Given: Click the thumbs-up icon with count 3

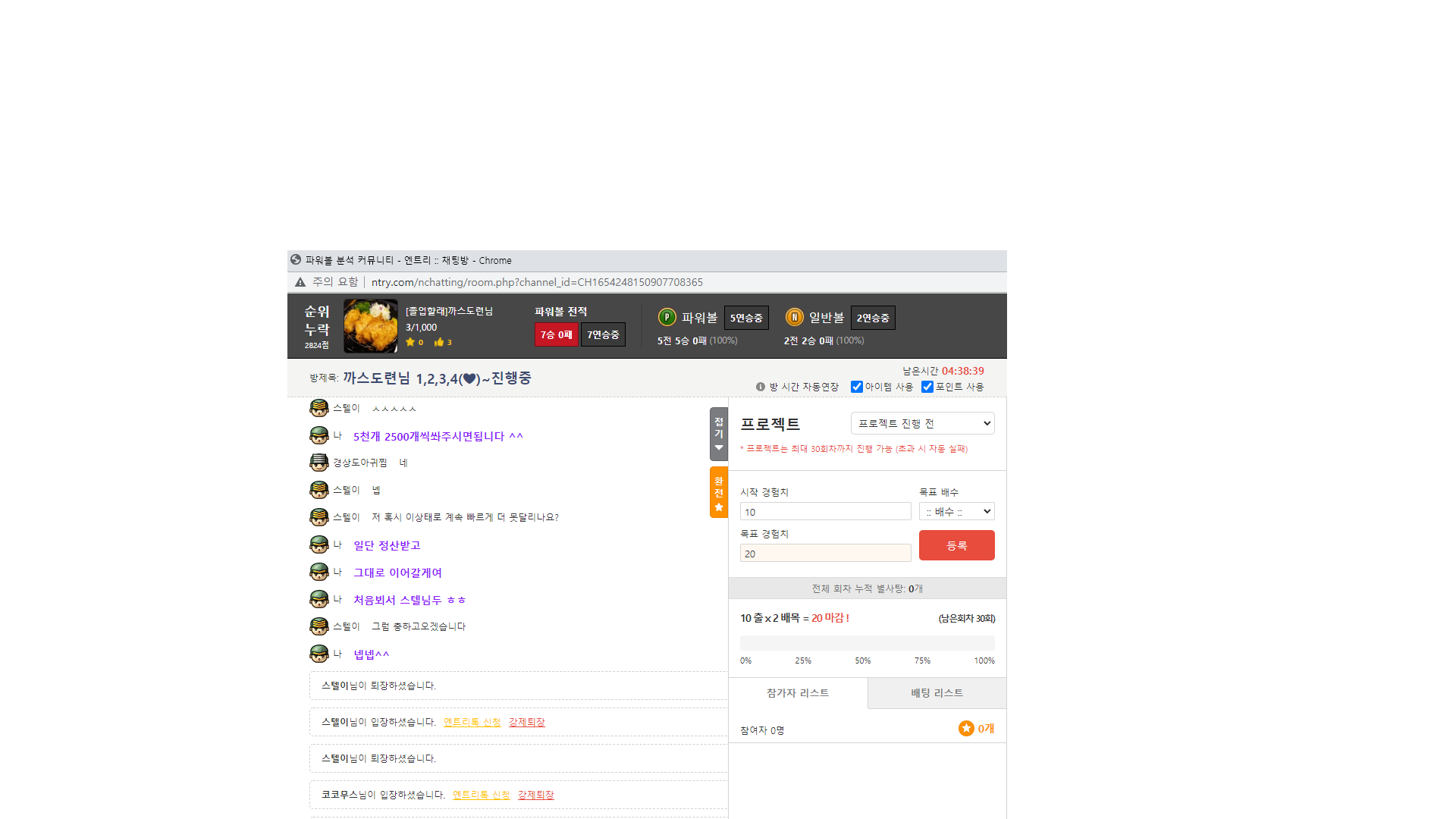Looking at the screenshot, I should (x=438, y=343).
